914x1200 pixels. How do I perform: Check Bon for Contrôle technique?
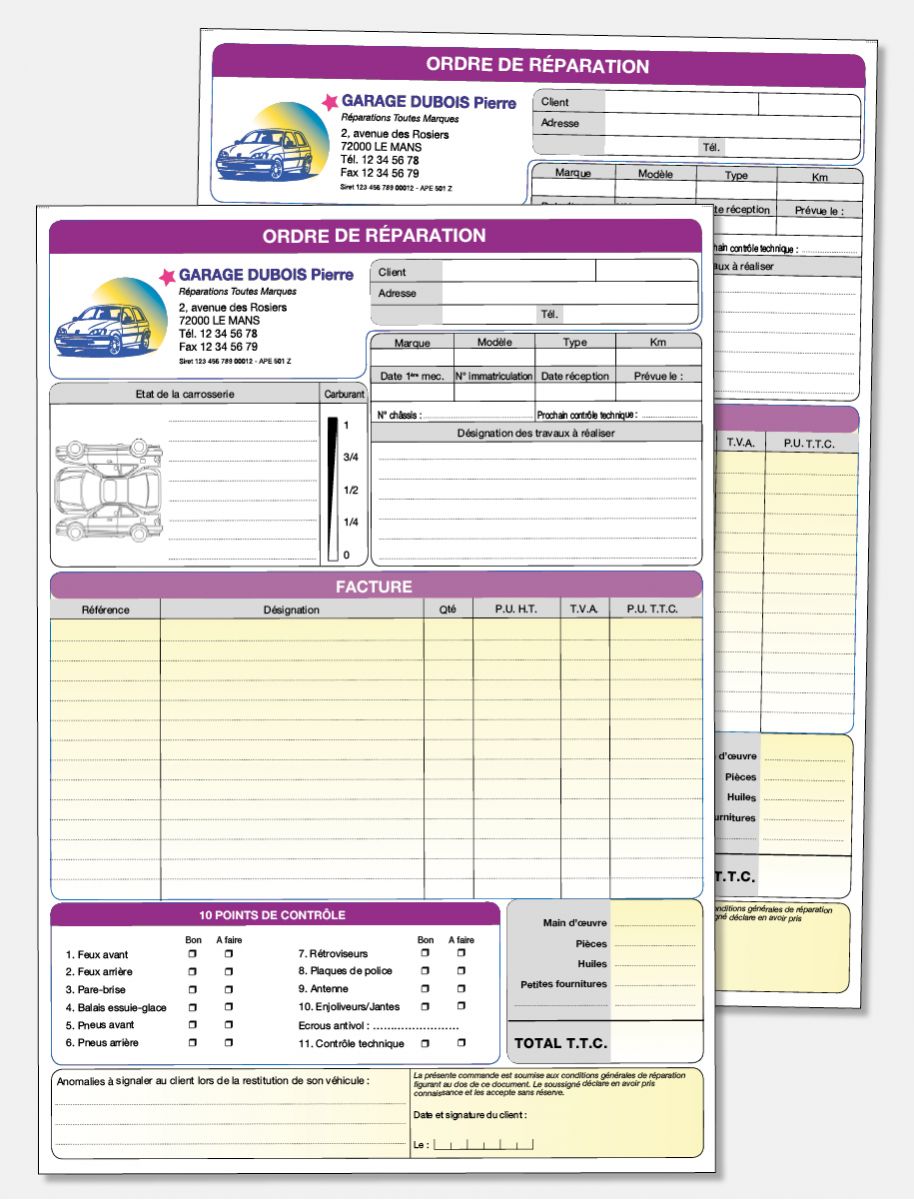click(x=425, y=1043)
